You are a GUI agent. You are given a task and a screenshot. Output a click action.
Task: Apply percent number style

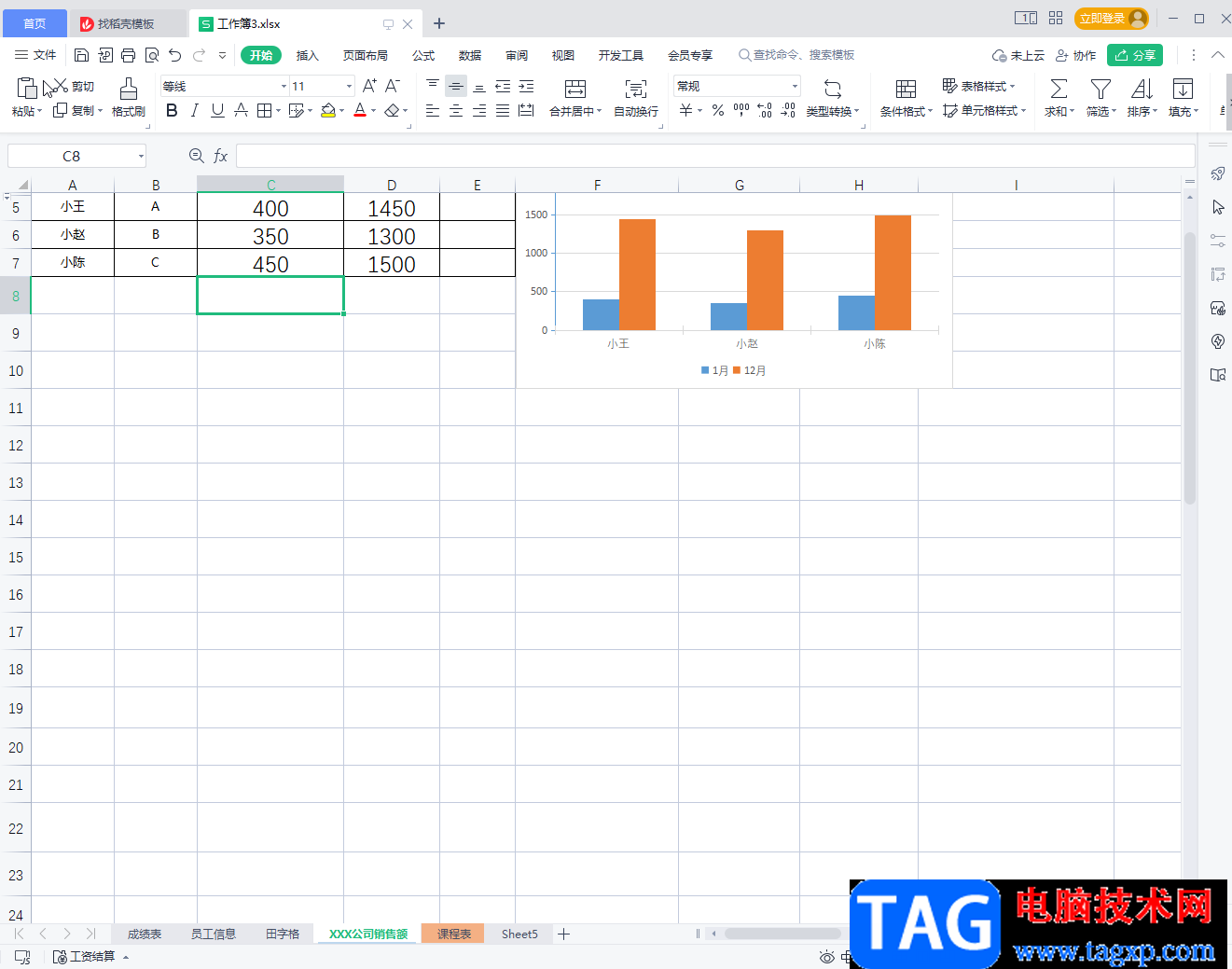[x=718, y=110]
